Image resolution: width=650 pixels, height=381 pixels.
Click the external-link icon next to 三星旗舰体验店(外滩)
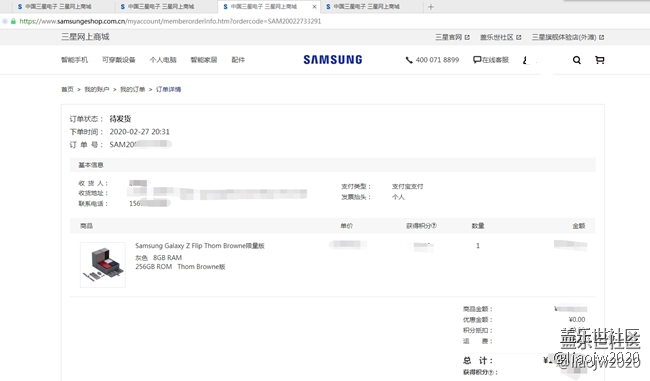[x=601, y=37]
